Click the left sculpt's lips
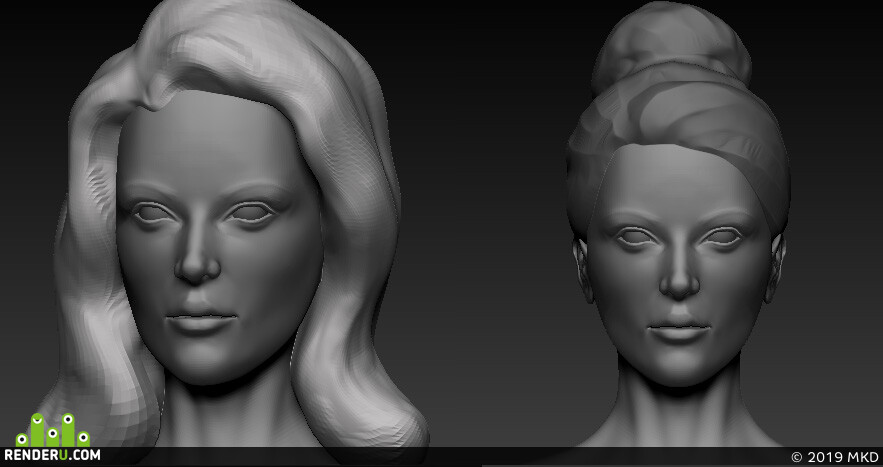The height and width of the screenshot is (467, 883). coord(201,320)
